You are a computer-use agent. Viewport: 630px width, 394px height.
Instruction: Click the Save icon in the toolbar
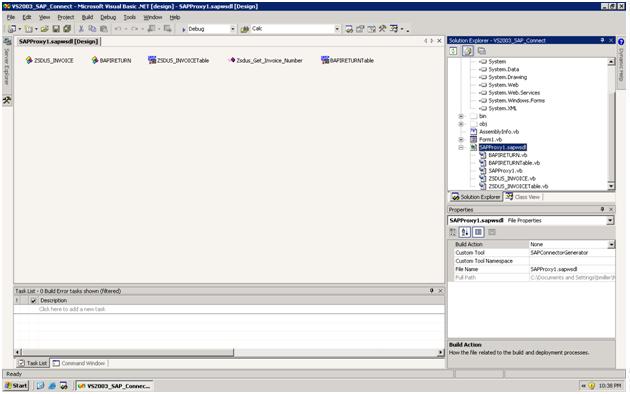coord(56,29)
